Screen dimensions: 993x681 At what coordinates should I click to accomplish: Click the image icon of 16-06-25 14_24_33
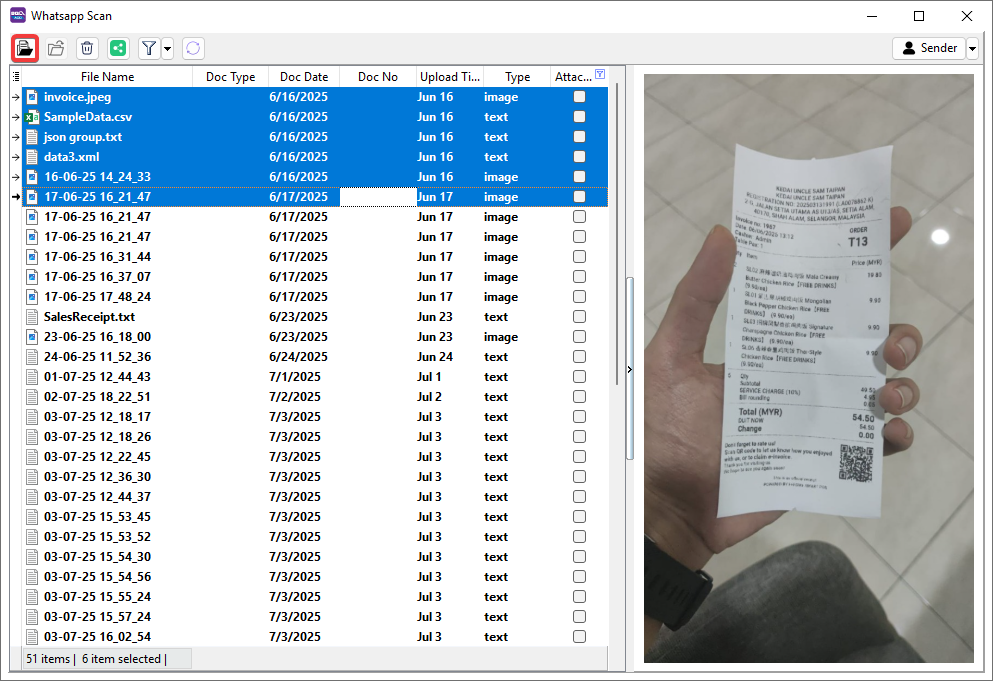[x=32, y=177]
